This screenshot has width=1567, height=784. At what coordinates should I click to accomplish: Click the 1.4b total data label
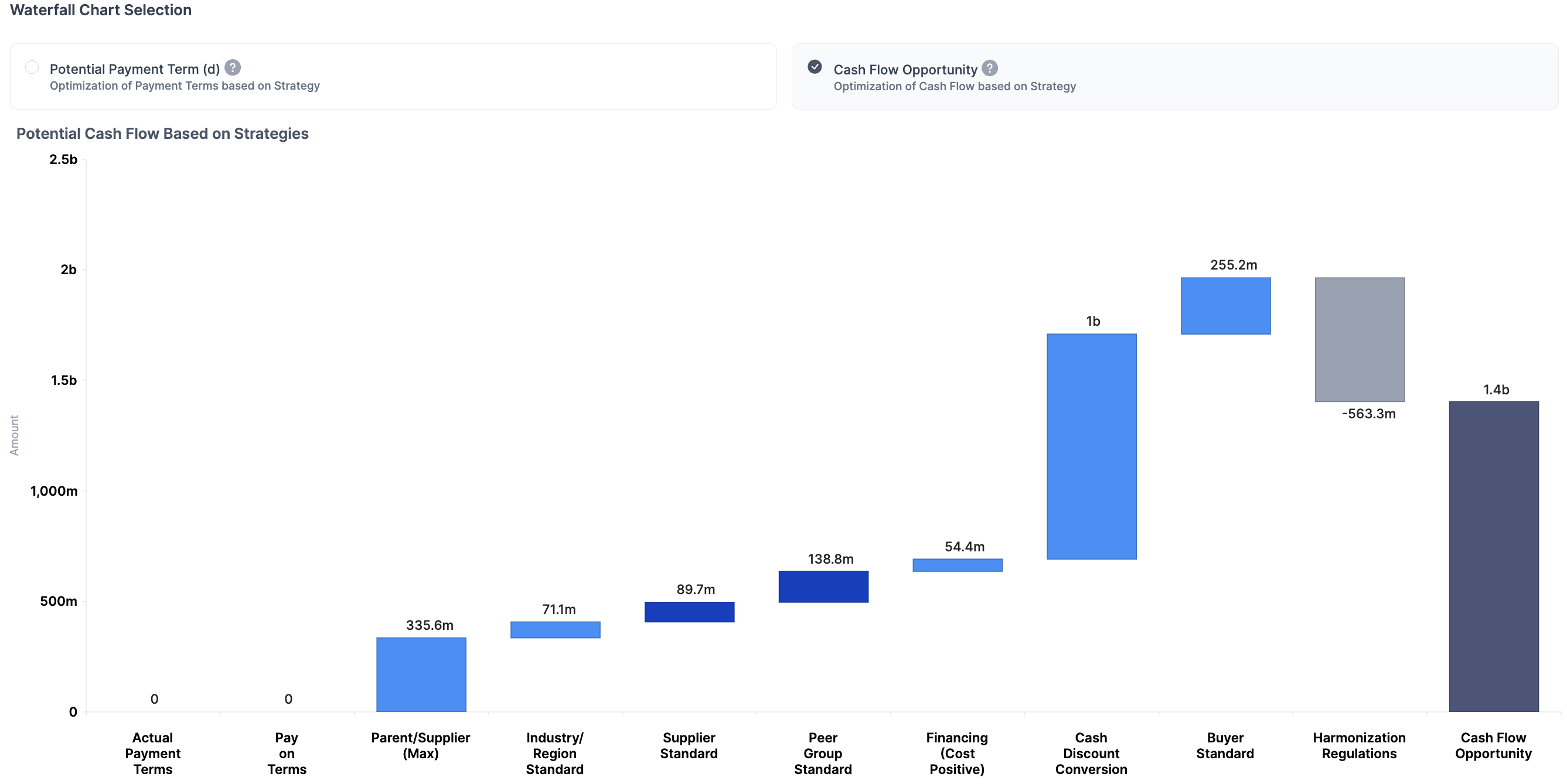tap(1496, 390)
